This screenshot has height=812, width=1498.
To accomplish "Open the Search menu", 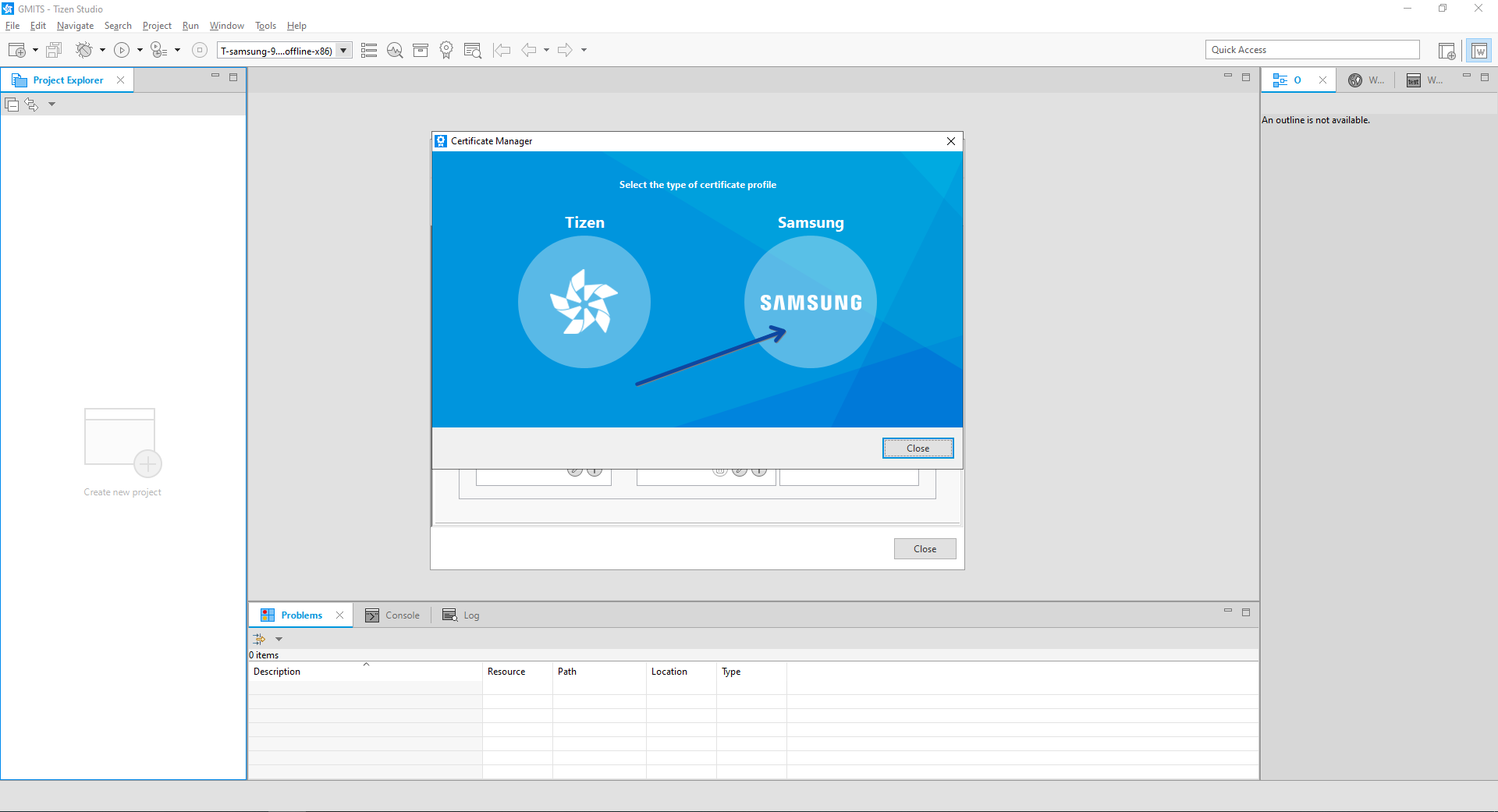I will (118, 26).
